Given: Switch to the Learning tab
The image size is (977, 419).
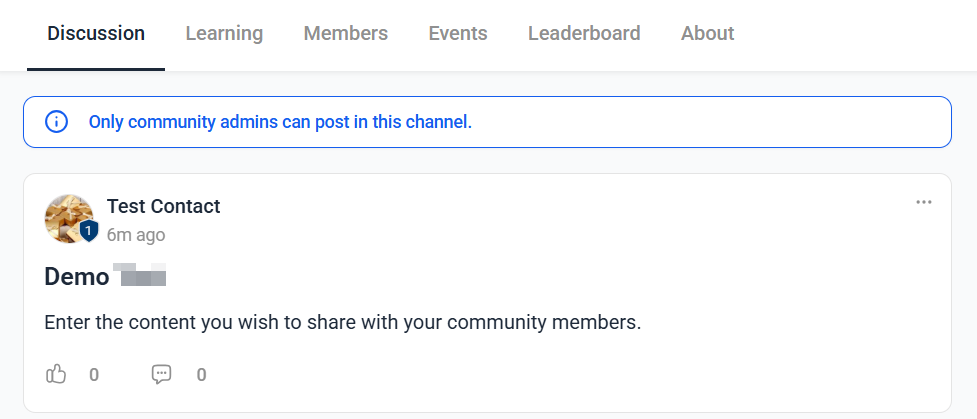Looking at the screenshot, I should 224,33.
